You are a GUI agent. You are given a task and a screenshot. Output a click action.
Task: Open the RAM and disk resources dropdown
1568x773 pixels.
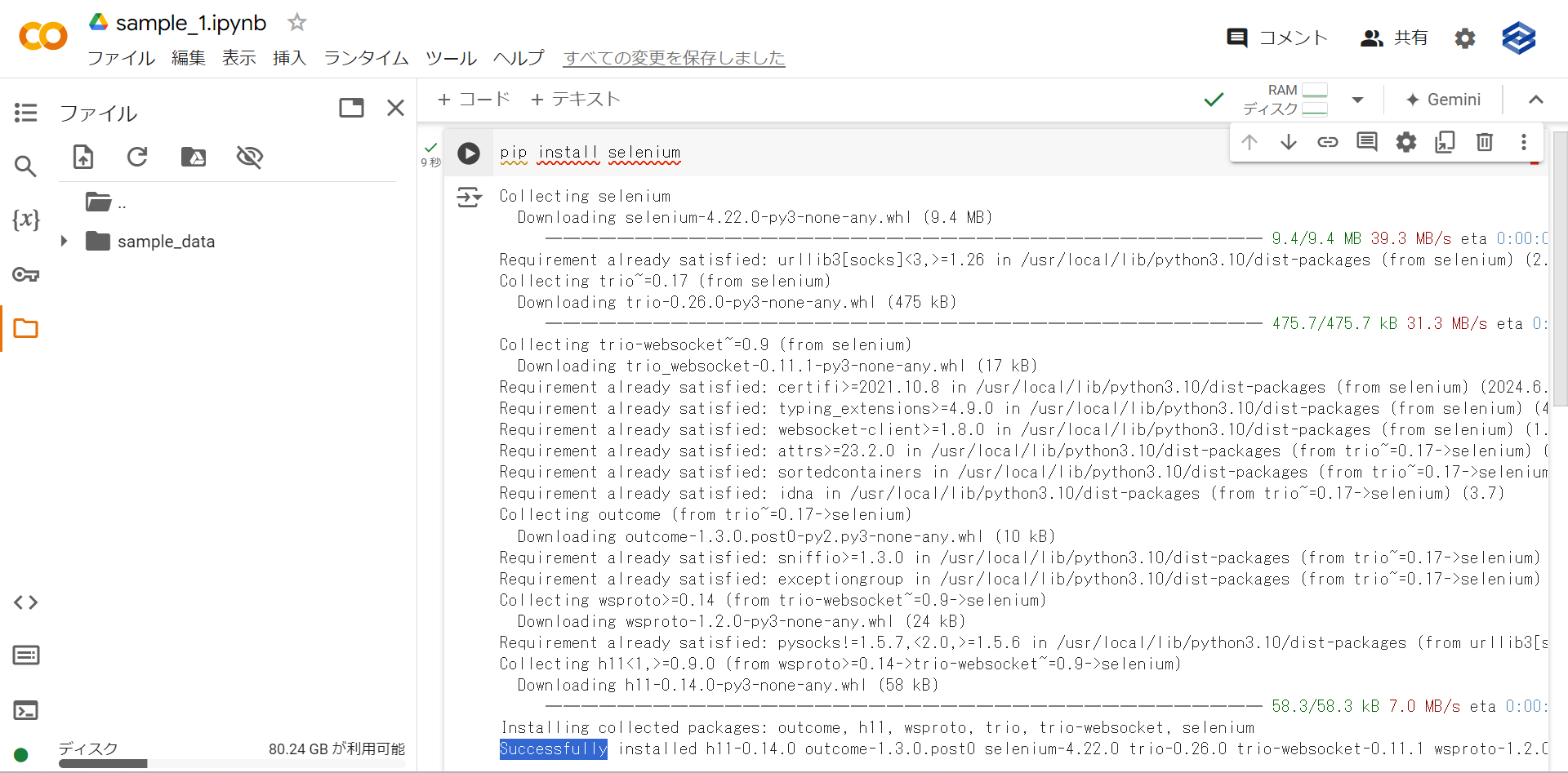coord(1358,99)
